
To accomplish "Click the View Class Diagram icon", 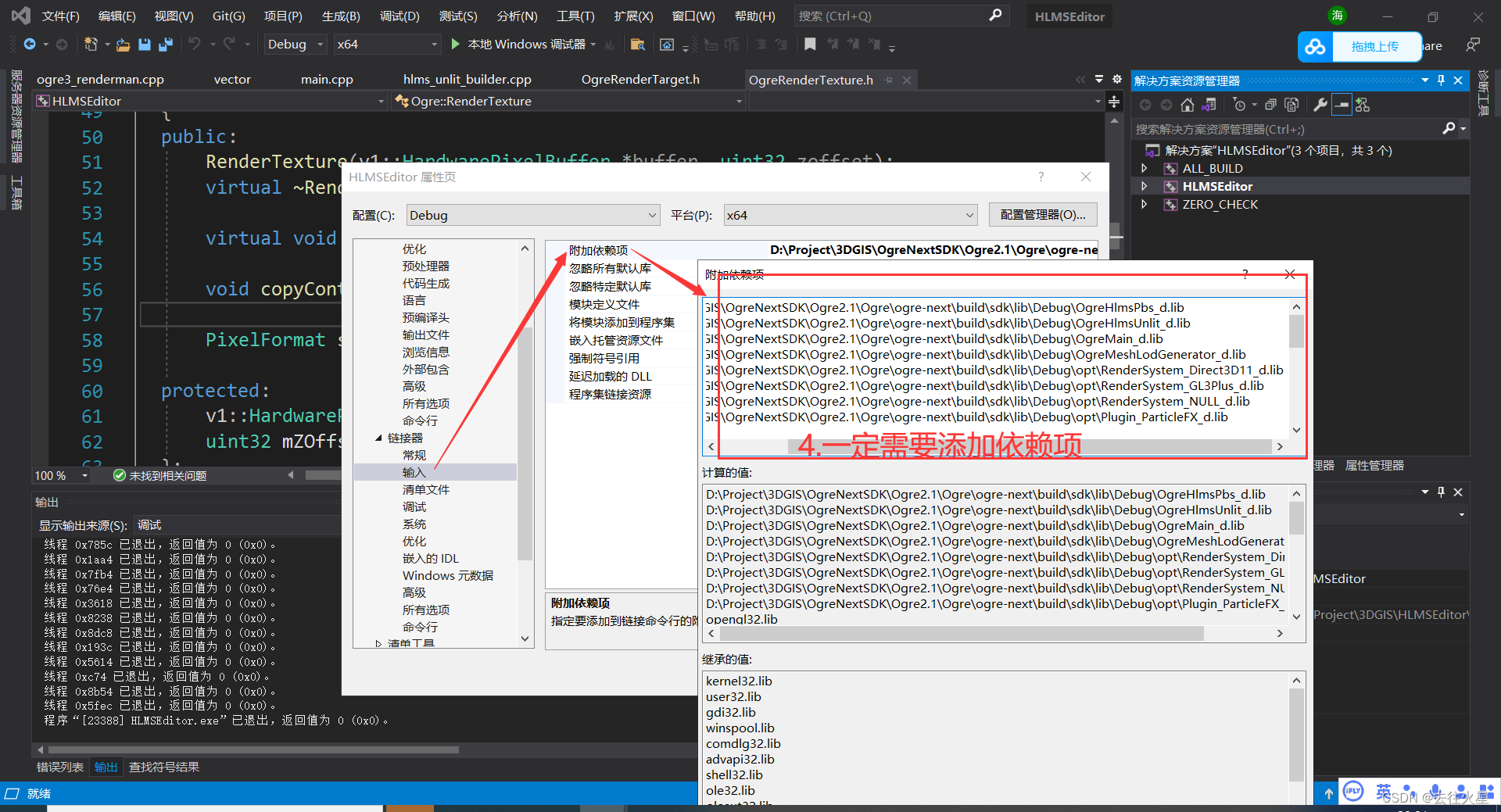I will click(x=1363, y=105).
